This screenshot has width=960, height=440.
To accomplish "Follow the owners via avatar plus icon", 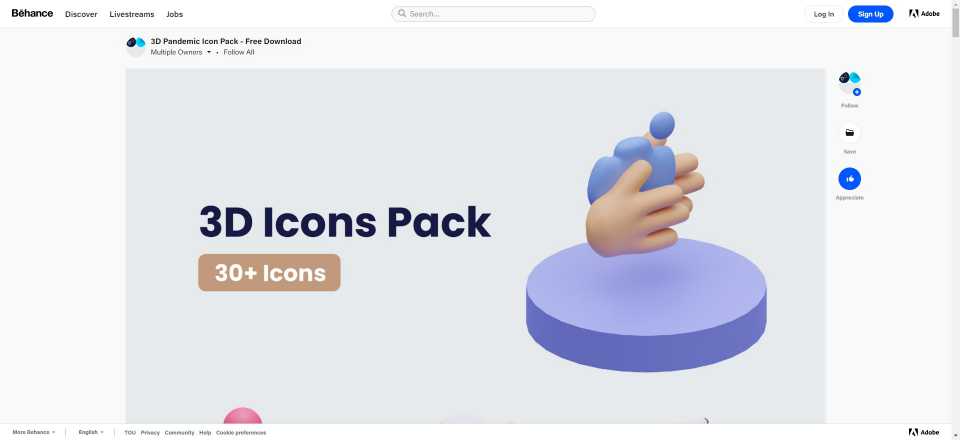I will [x=857, y=92].
